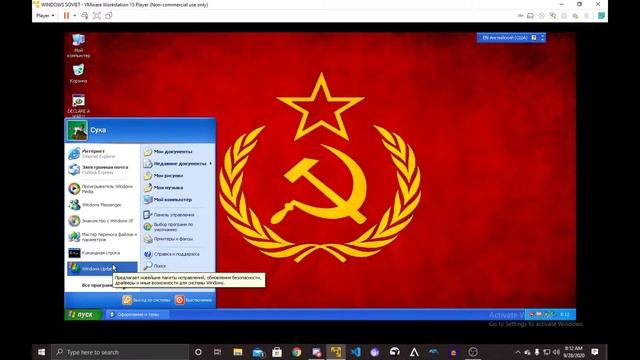Image resolution: width=640 pixels, height=360 pixels.
Task: Open Task View on Windows taskbar
Action: tap(218, 352)
